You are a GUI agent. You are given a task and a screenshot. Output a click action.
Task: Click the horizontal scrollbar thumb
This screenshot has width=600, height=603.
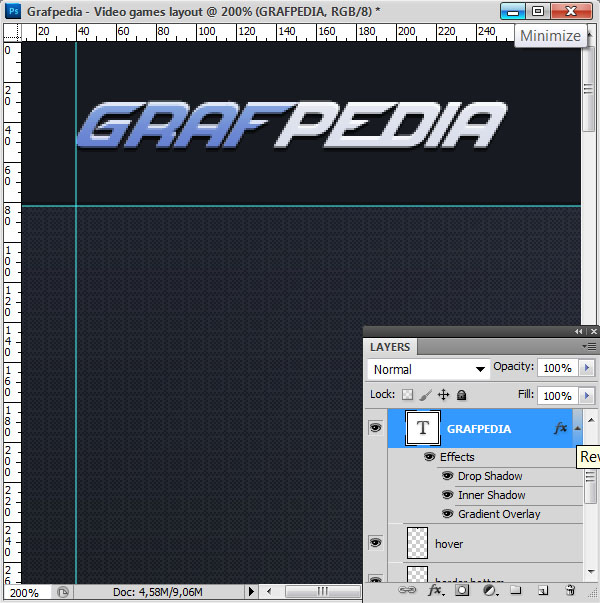tap(322, 591)
